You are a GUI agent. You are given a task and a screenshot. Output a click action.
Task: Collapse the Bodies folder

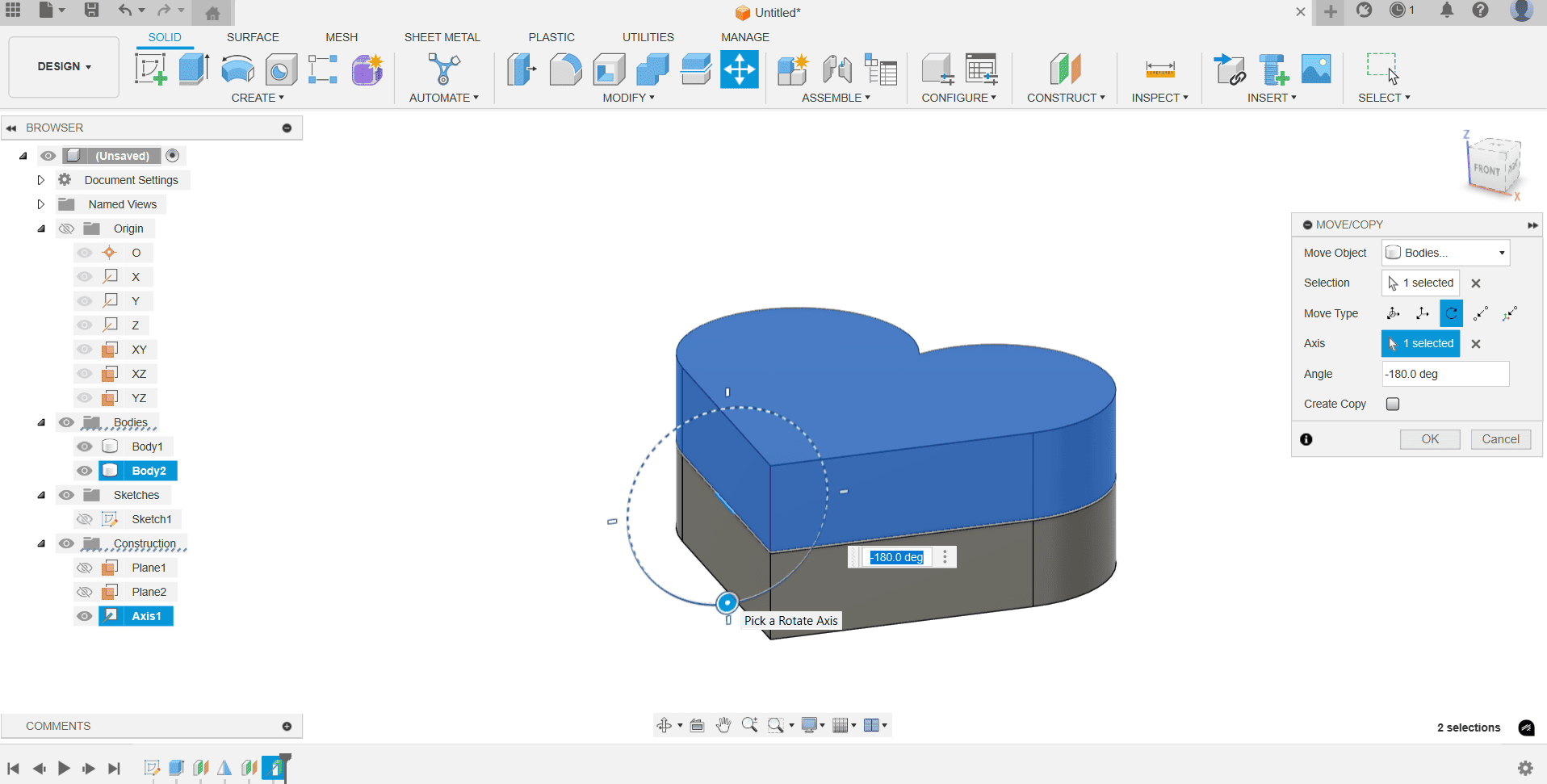click(x=41, y=422)
